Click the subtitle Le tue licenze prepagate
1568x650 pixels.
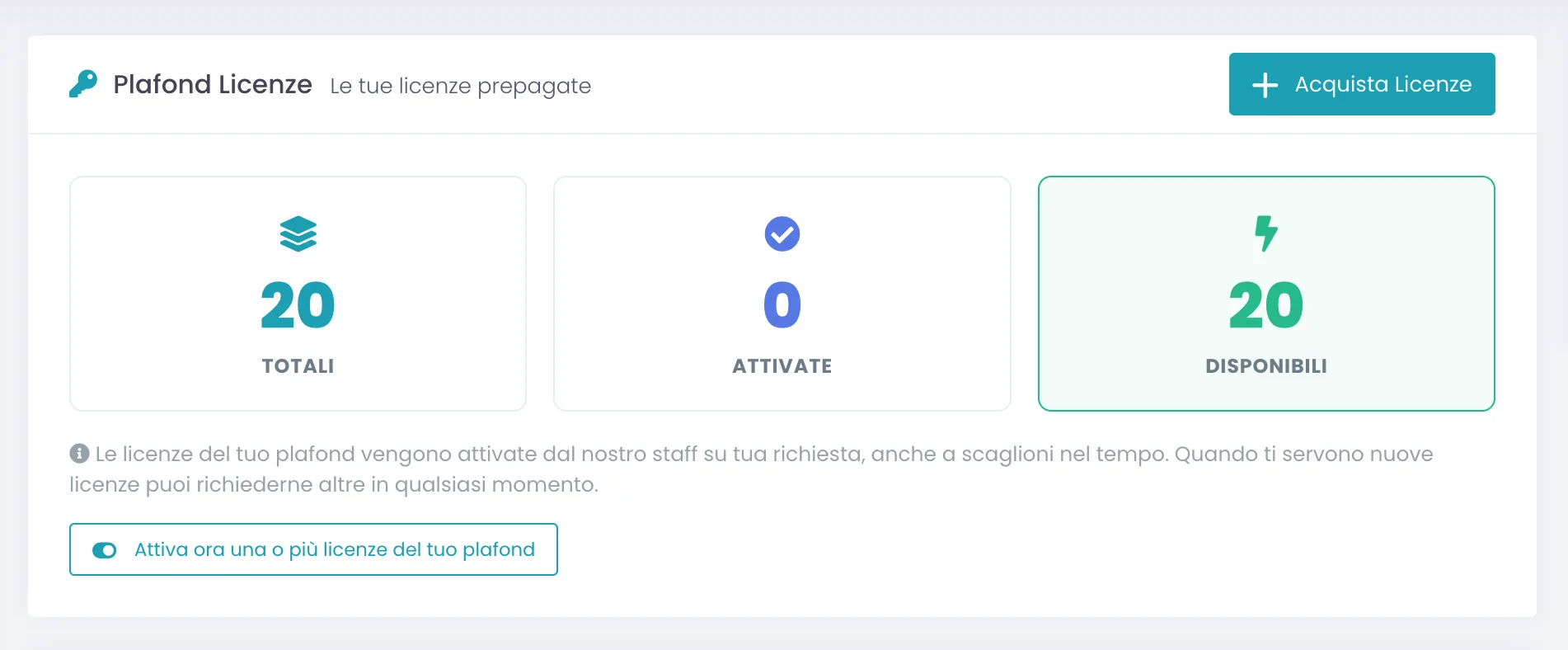461,86
